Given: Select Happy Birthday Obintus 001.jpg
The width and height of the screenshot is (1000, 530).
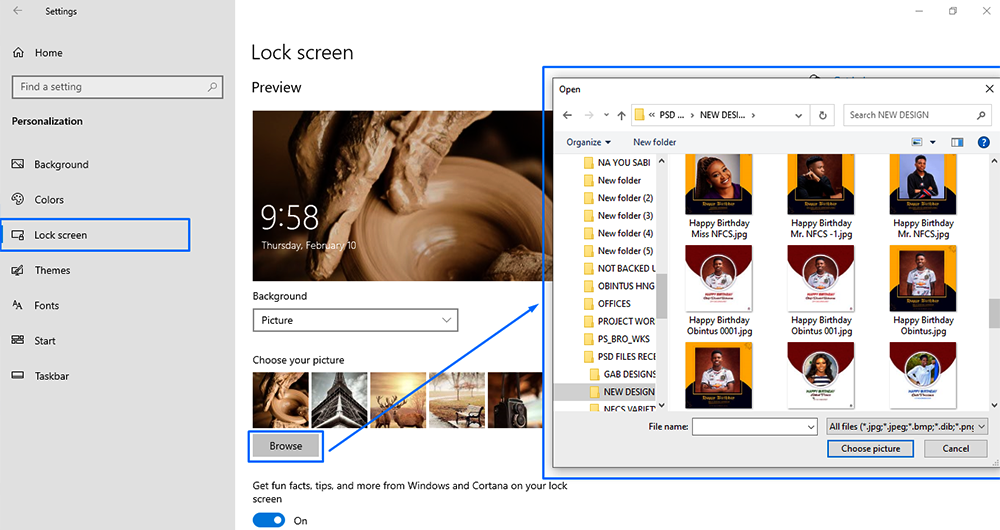Looking at the screenshot, I should (821, 291).
